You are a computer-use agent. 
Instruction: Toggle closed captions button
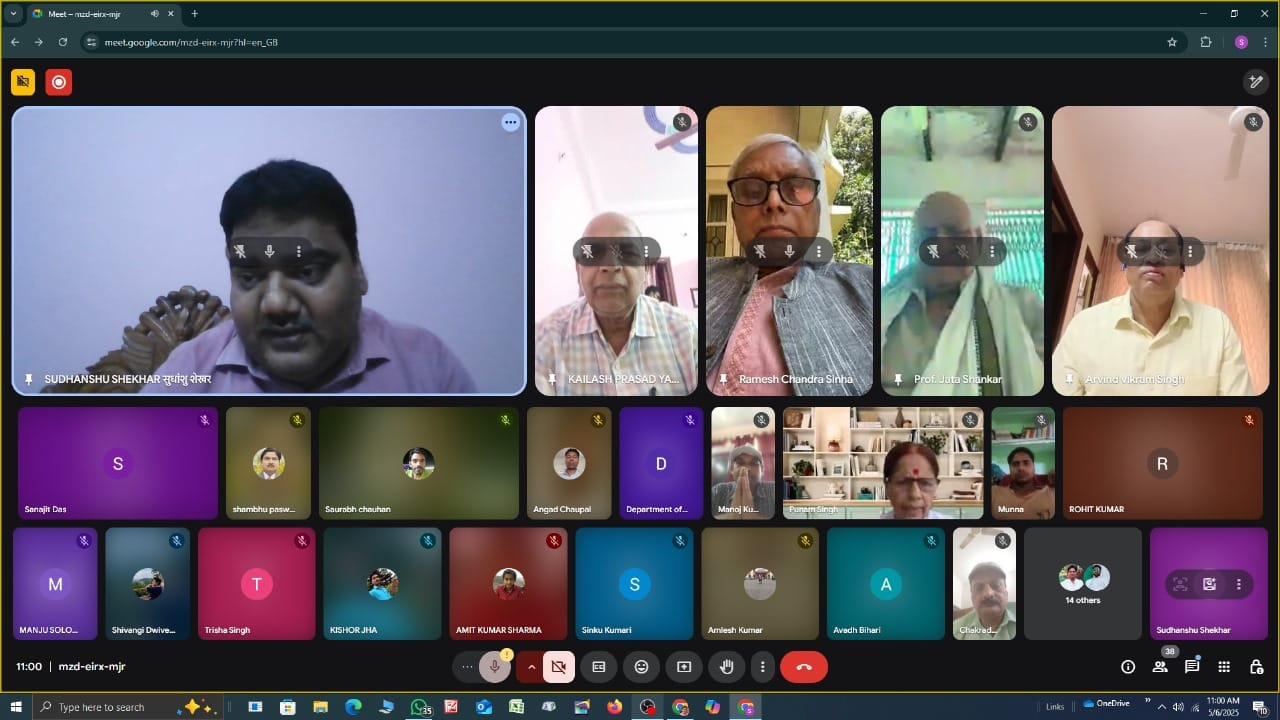coord(598,667)
